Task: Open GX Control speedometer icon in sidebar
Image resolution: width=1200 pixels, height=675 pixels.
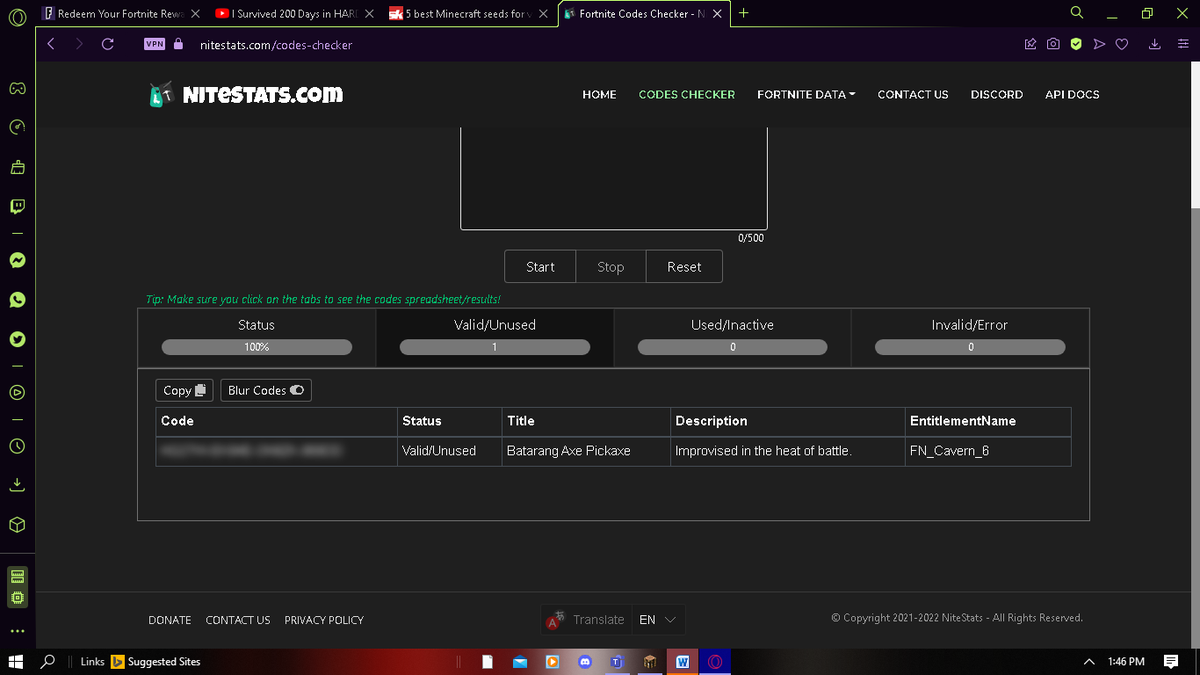Action: (x=17, y=127)
